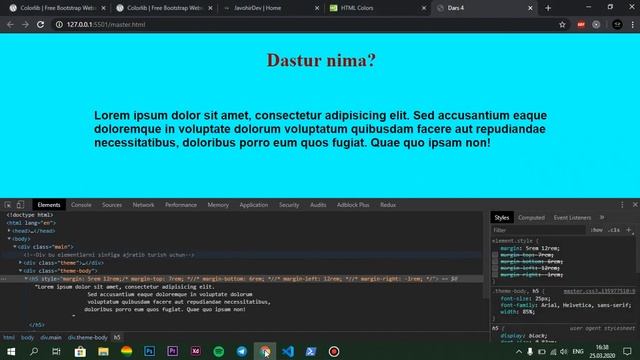
Task: Open PowerShell from the taskbar
Action: coord(311,351)
